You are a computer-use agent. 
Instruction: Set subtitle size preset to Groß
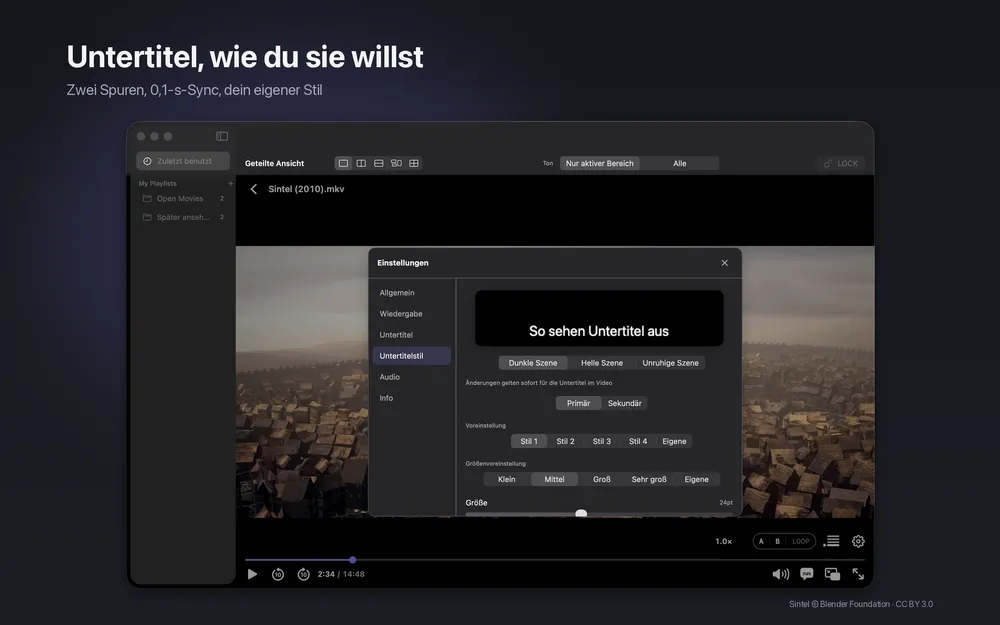(601, 480)
